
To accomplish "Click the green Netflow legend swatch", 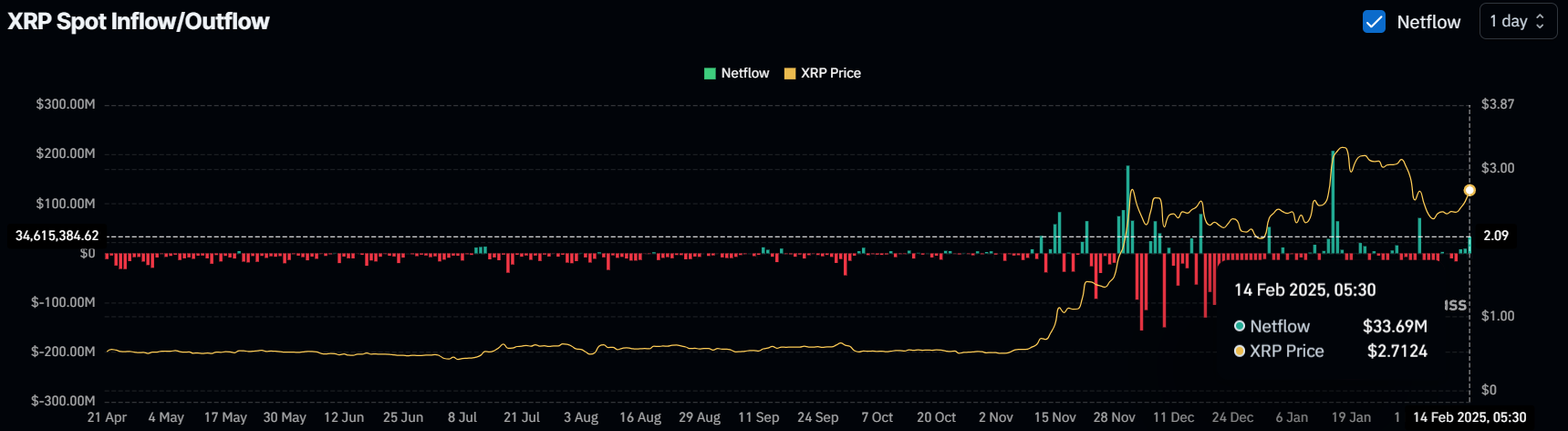I will (x=710, y=74).
